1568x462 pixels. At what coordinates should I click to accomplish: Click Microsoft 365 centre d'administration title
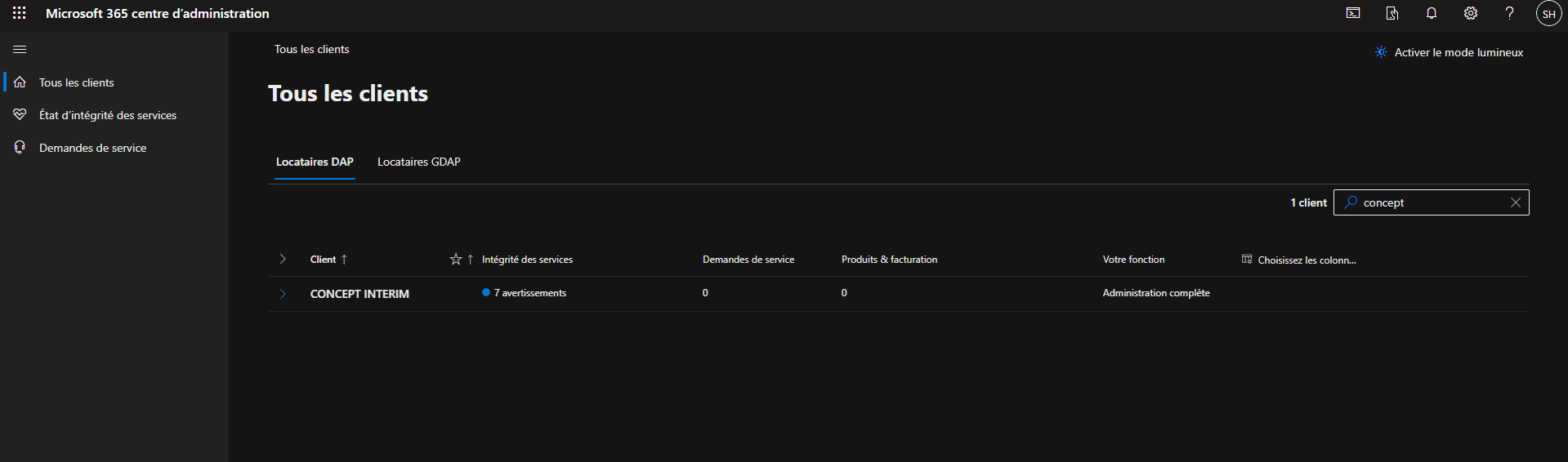click(157, 13)
